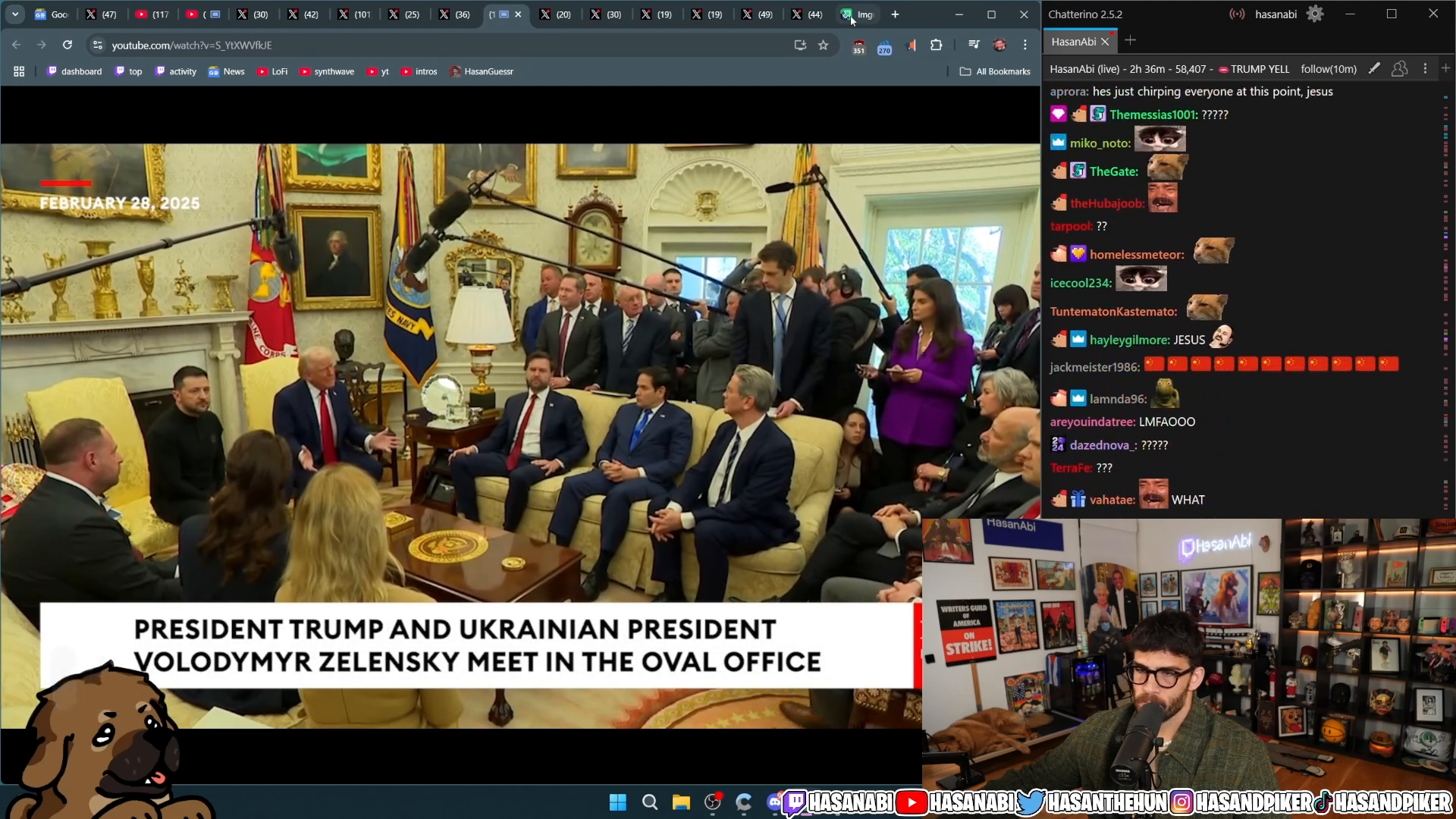Open Chrome extensions puzzle icon
The width and height of the screenshot is (1456, 819).
[x=937, y=45]
